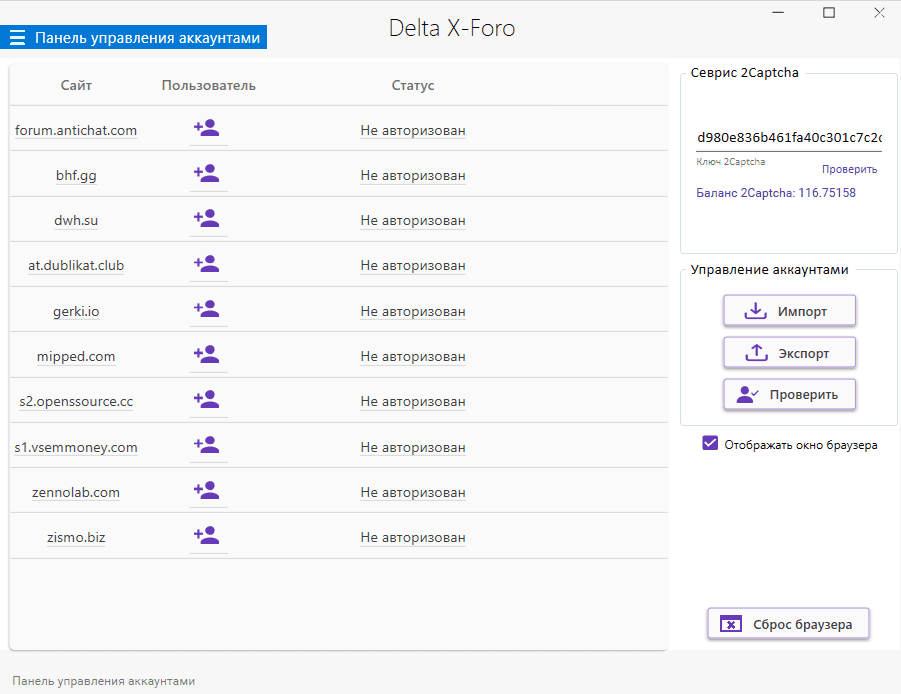
Task: Focus the 2Captcha key input field
Action: (788, 137)
